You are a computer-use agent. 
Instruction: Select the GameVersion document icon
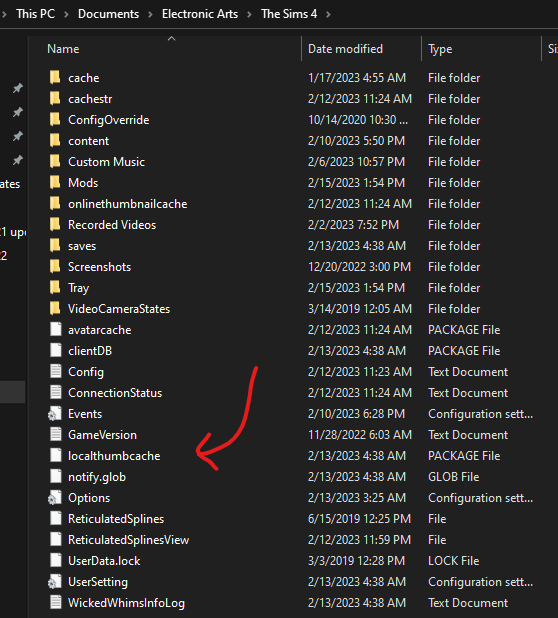coord(56,434)
